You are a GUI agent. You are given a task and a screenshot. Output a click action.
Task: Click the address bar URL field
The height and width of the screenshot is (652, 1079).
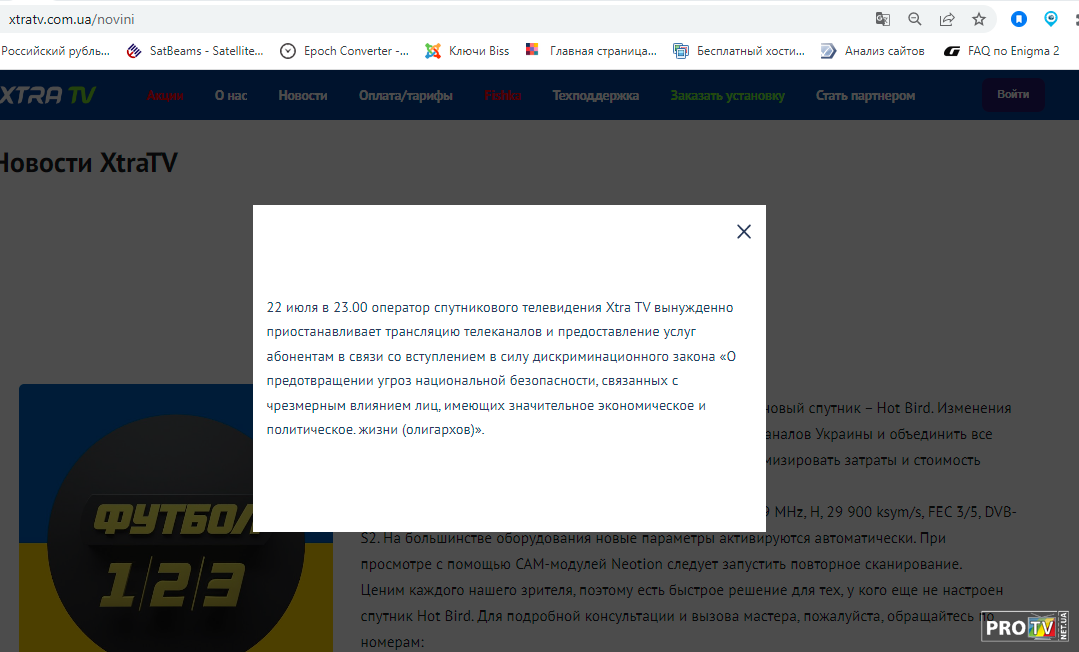coord(400,19)
